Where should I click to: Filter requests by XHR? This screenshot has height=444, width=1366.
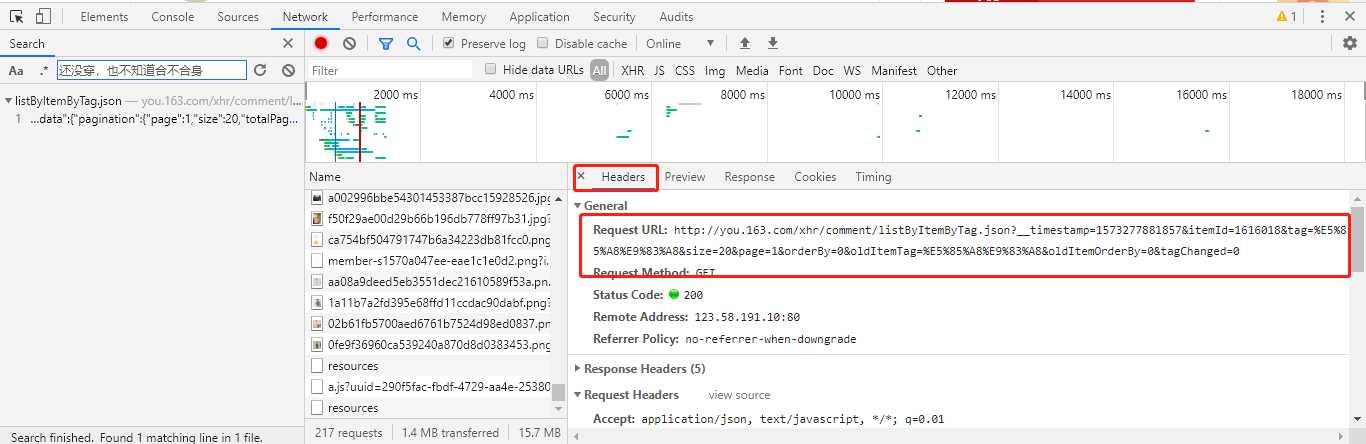[633, 70]
